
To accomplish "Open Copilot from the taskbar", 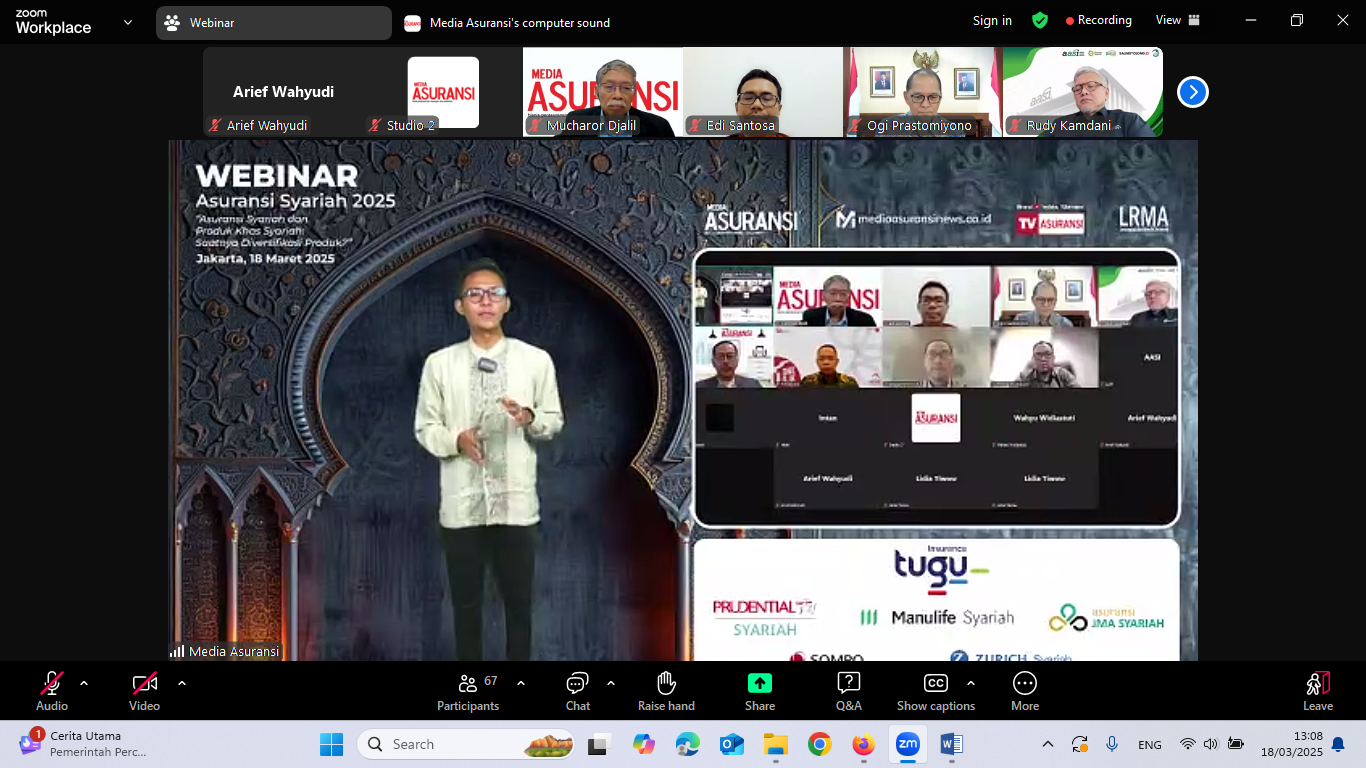I will 643,744.
